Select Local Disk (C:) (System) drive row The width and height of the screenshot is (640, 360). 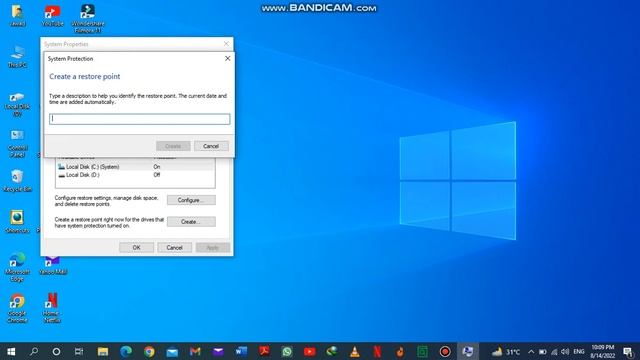[x=135, y=167]
